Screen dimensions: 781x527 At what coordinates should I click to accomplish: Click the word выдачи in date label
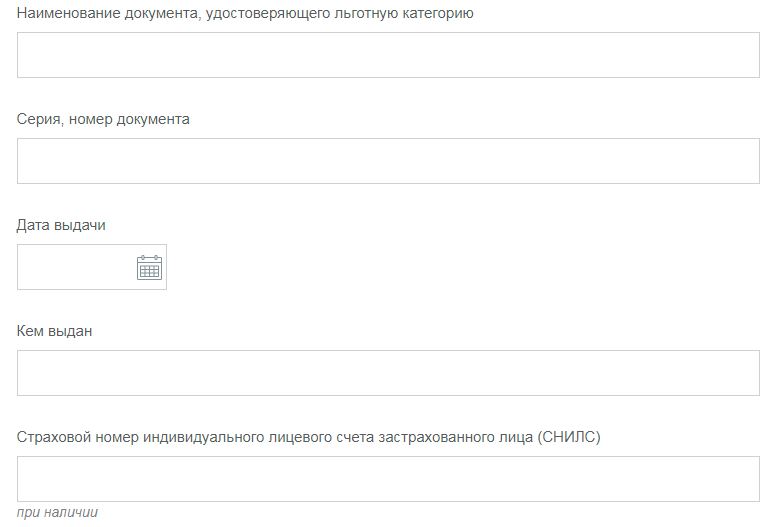click(x=80, y=226)
